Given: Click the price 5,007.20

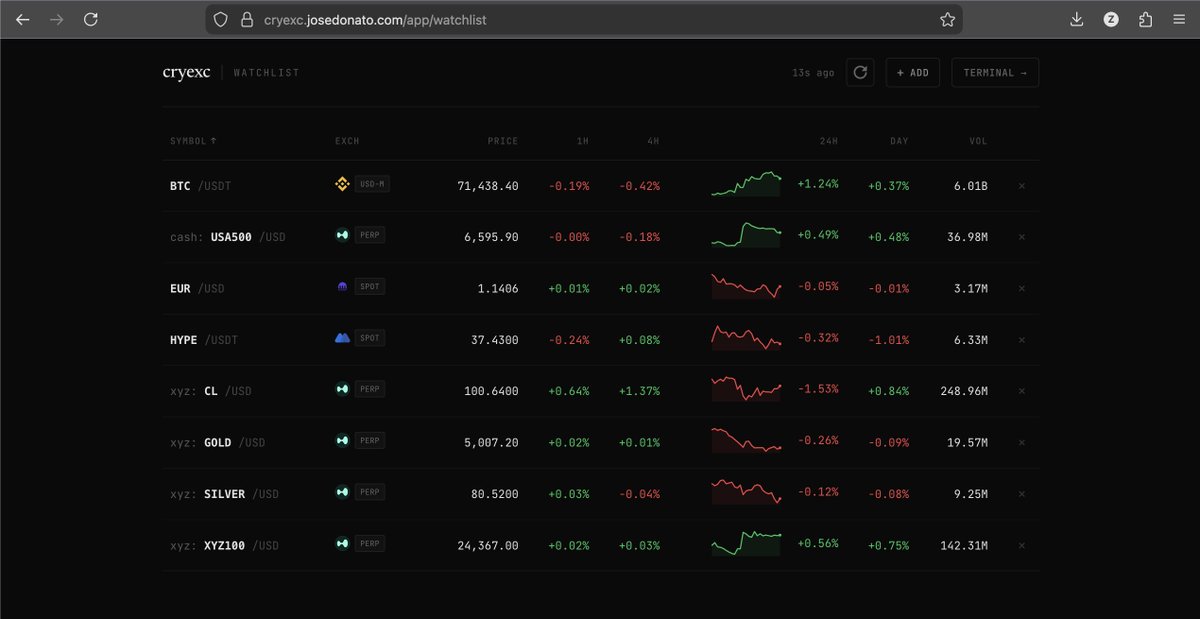Looking at the screenshot, I should pos(492,442).
